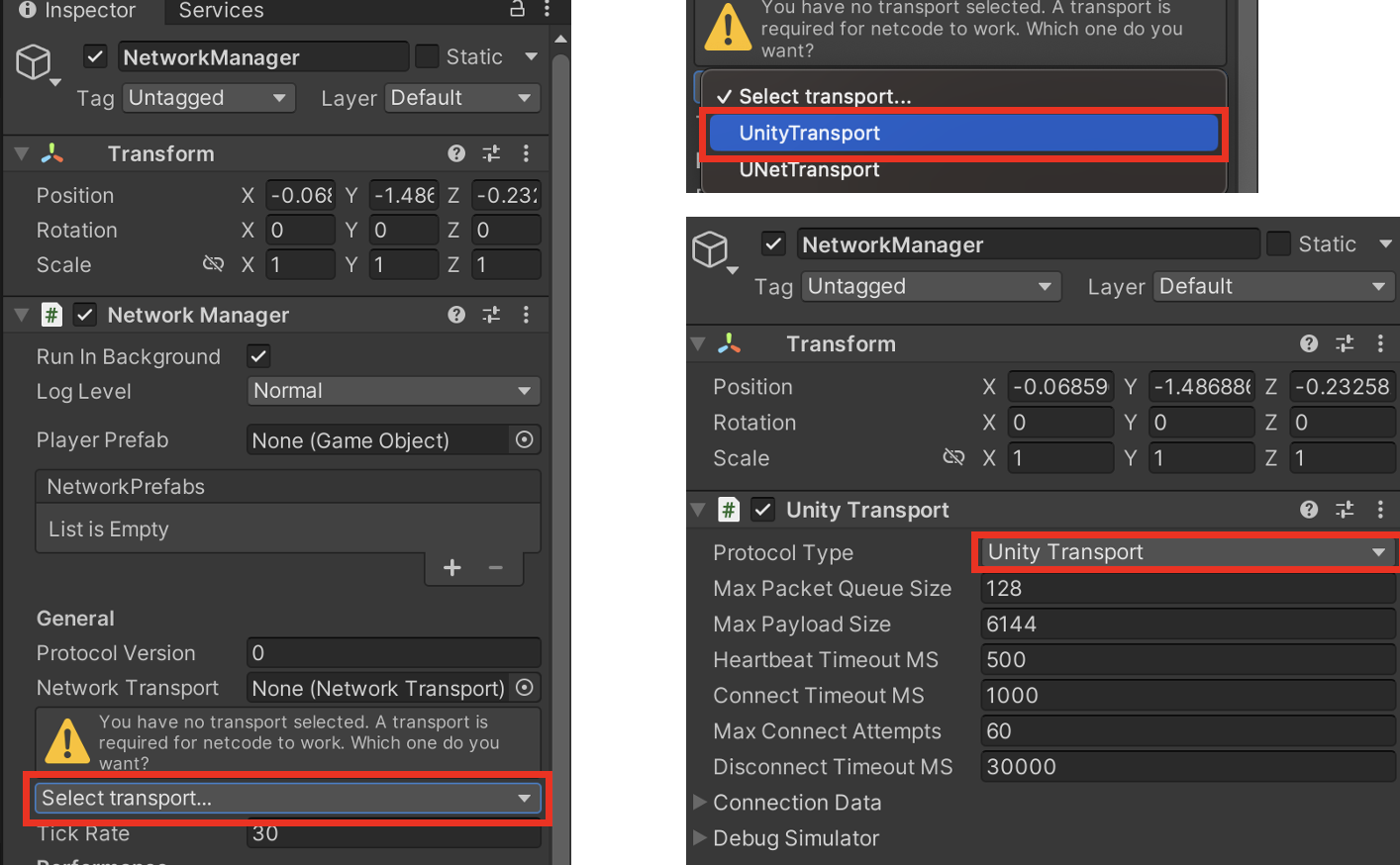The width and height of the screenshot is (1400, 865).
Task: Click the Heartbeat Timeout MS field
Action: (x=1187, y=659)
